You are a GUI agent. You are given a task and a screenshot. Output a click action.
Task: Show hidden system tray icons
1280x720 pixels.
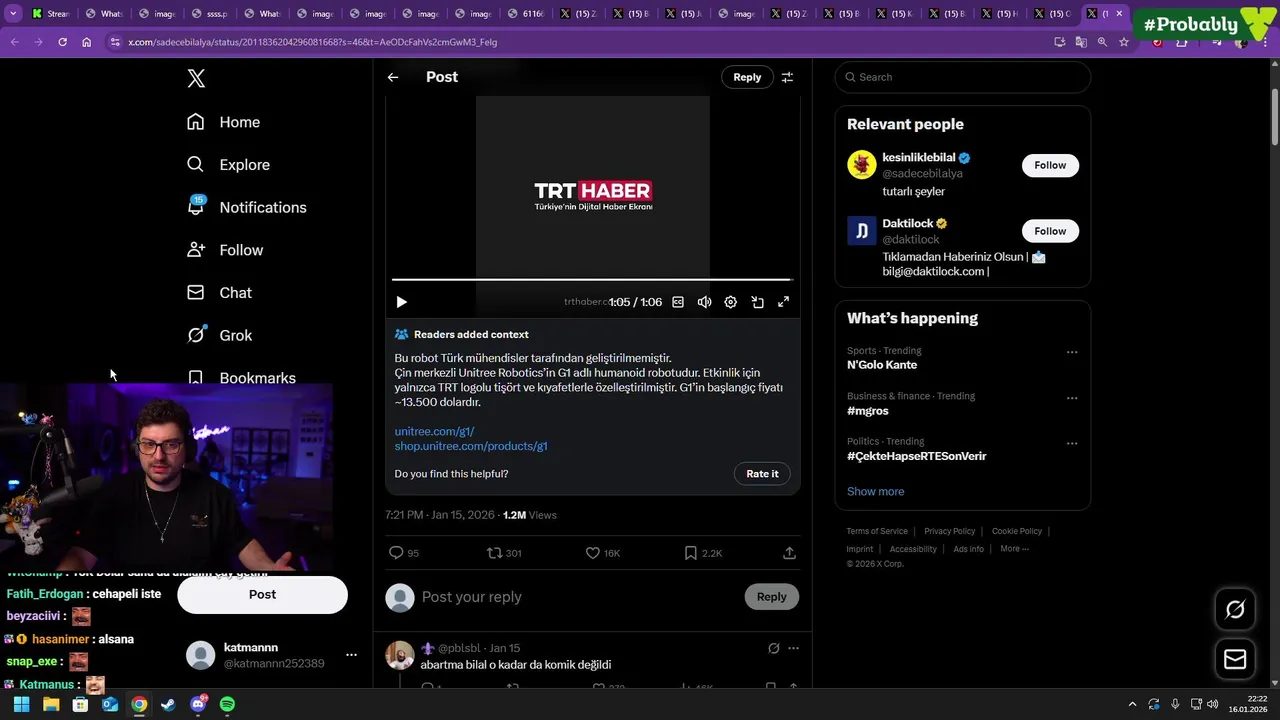pos(1132,704)
